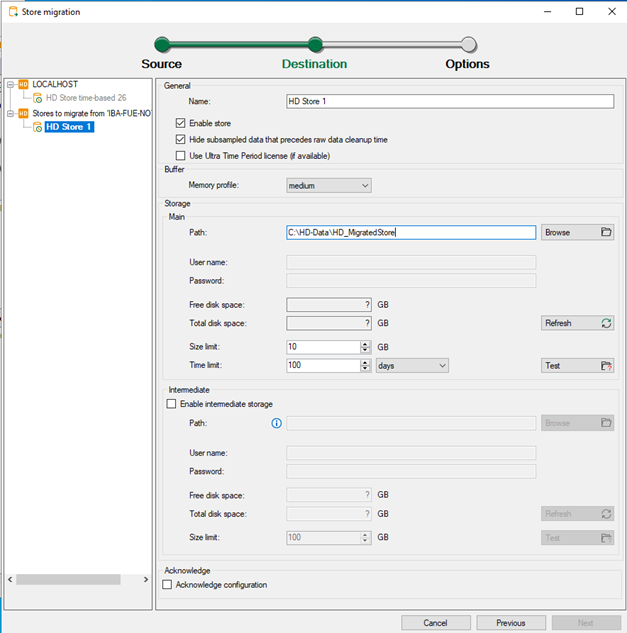This screenshot has height=633, width=627.
Task: Open the time limit days dropdown
Action: (412, 366)
